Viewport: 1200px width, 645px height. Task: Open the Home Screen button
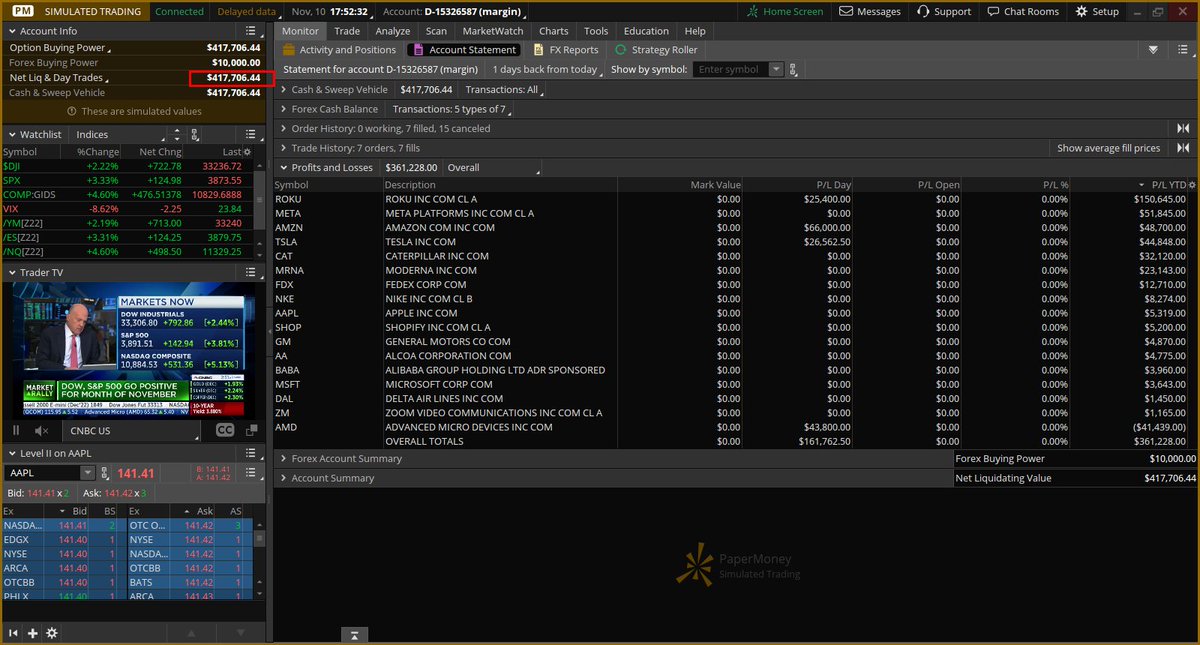click(x=786, y=11)
